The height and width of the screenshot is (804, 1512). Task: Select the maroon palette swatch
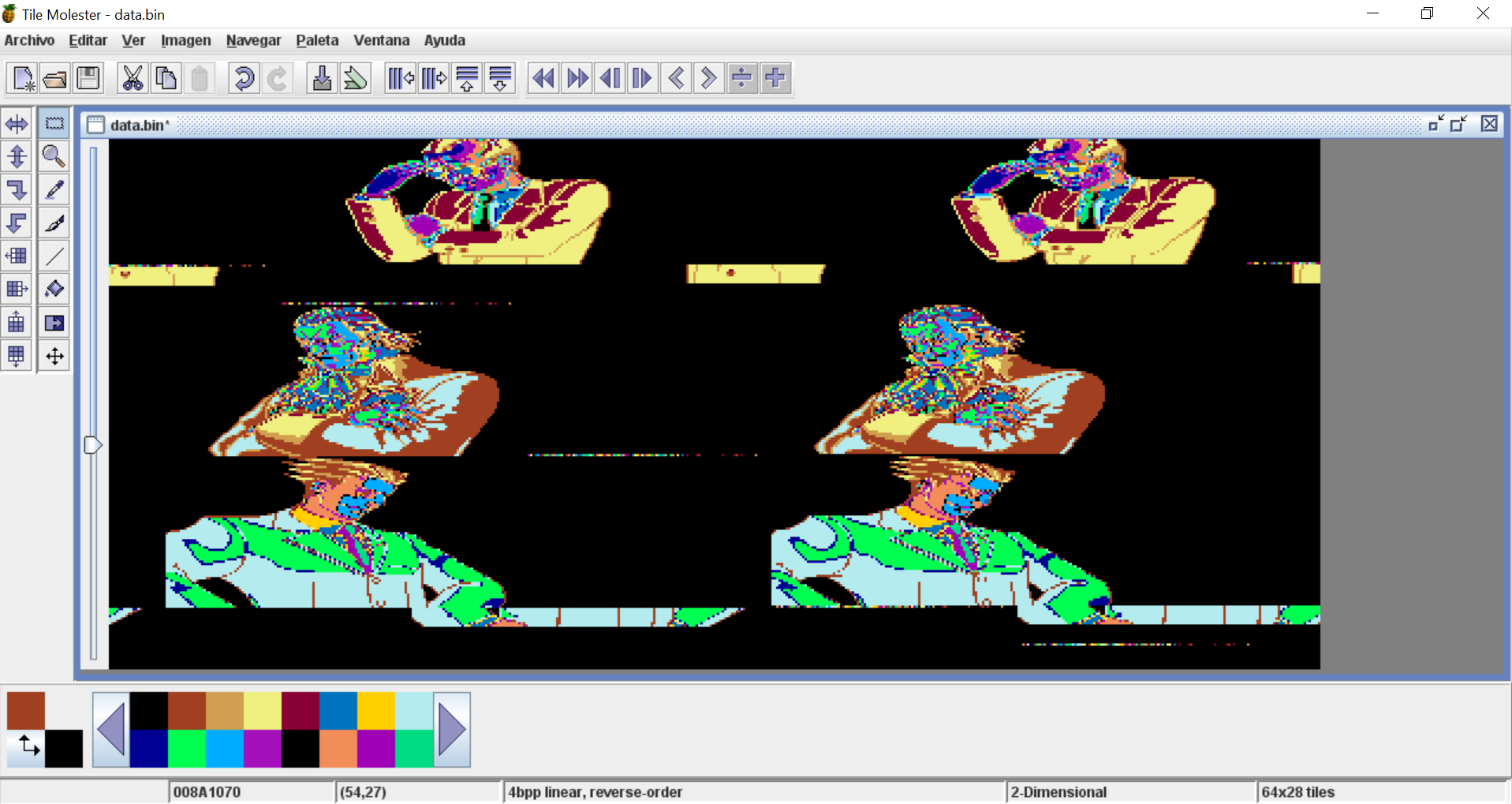point(301,711)
